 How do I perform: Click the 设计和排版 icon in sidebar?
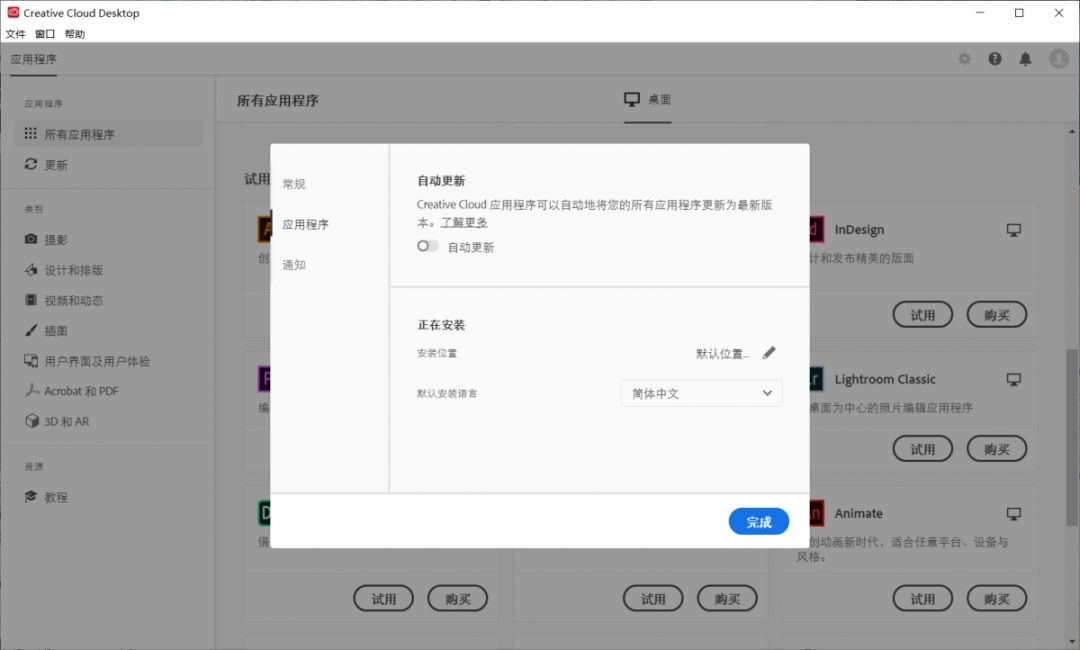tap(30, 269)
